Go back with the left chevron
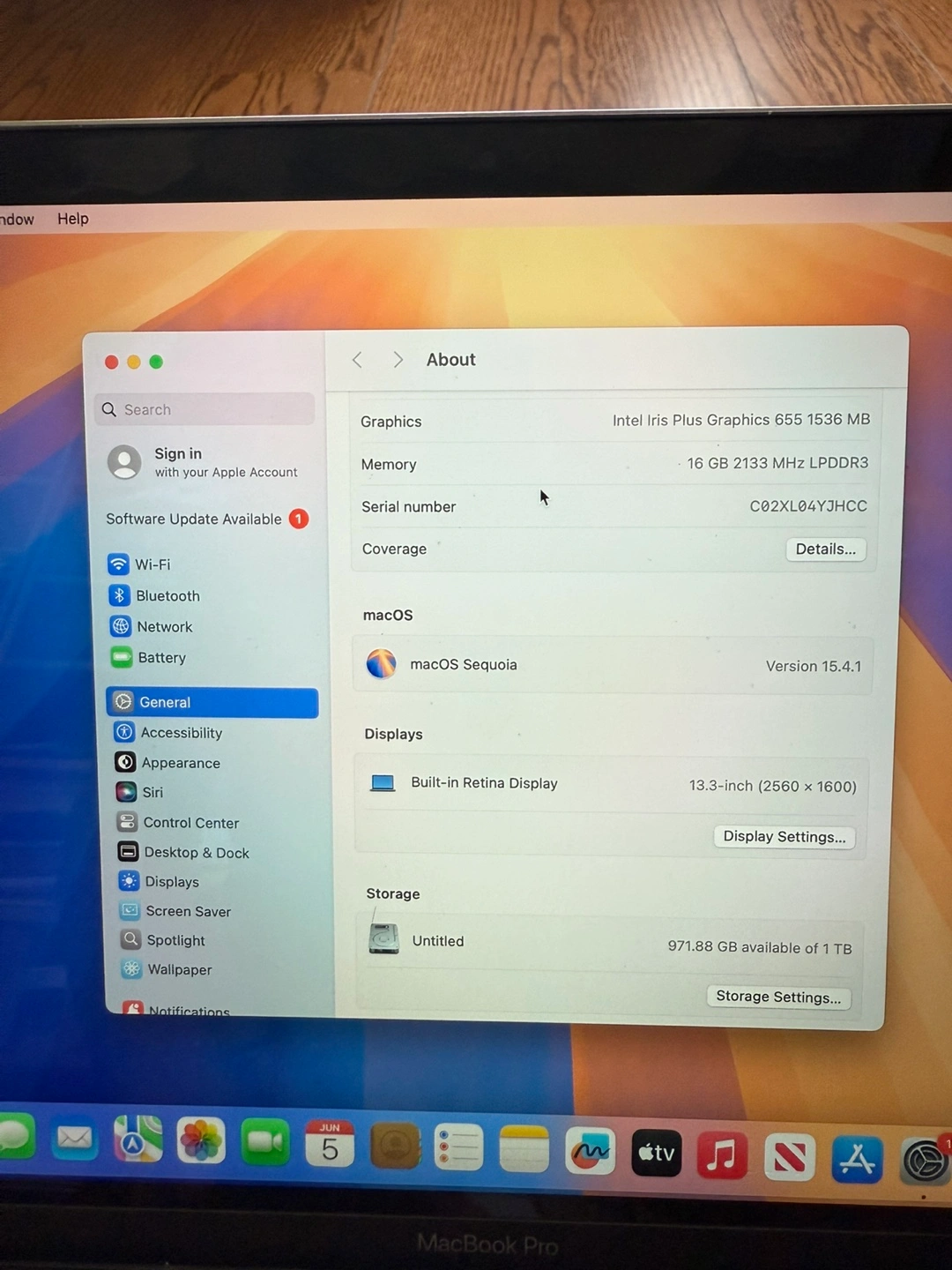The height and width of the screenshot is (1270, 952). (357, 359)
